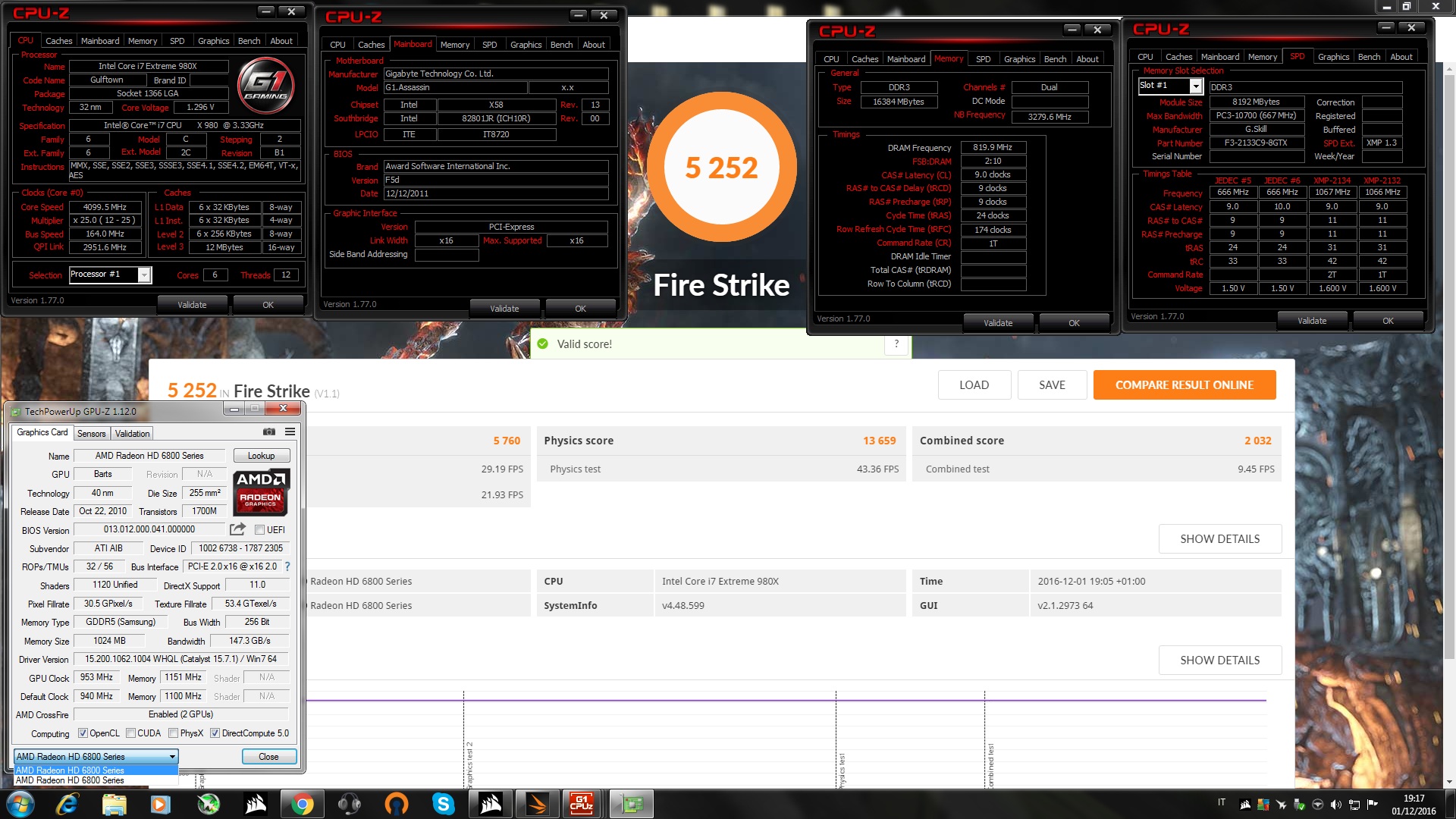Open Windows Explorer folder icon in taskbar
The width and height of the screenshot is (1456, 819).
[114, 804]
